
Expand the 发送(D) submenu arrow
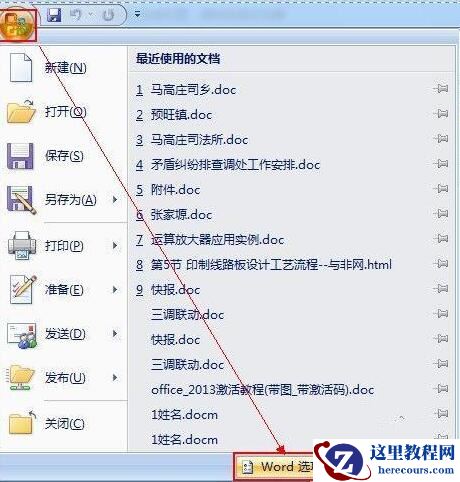pyautogui.click(x=115, y=333)
